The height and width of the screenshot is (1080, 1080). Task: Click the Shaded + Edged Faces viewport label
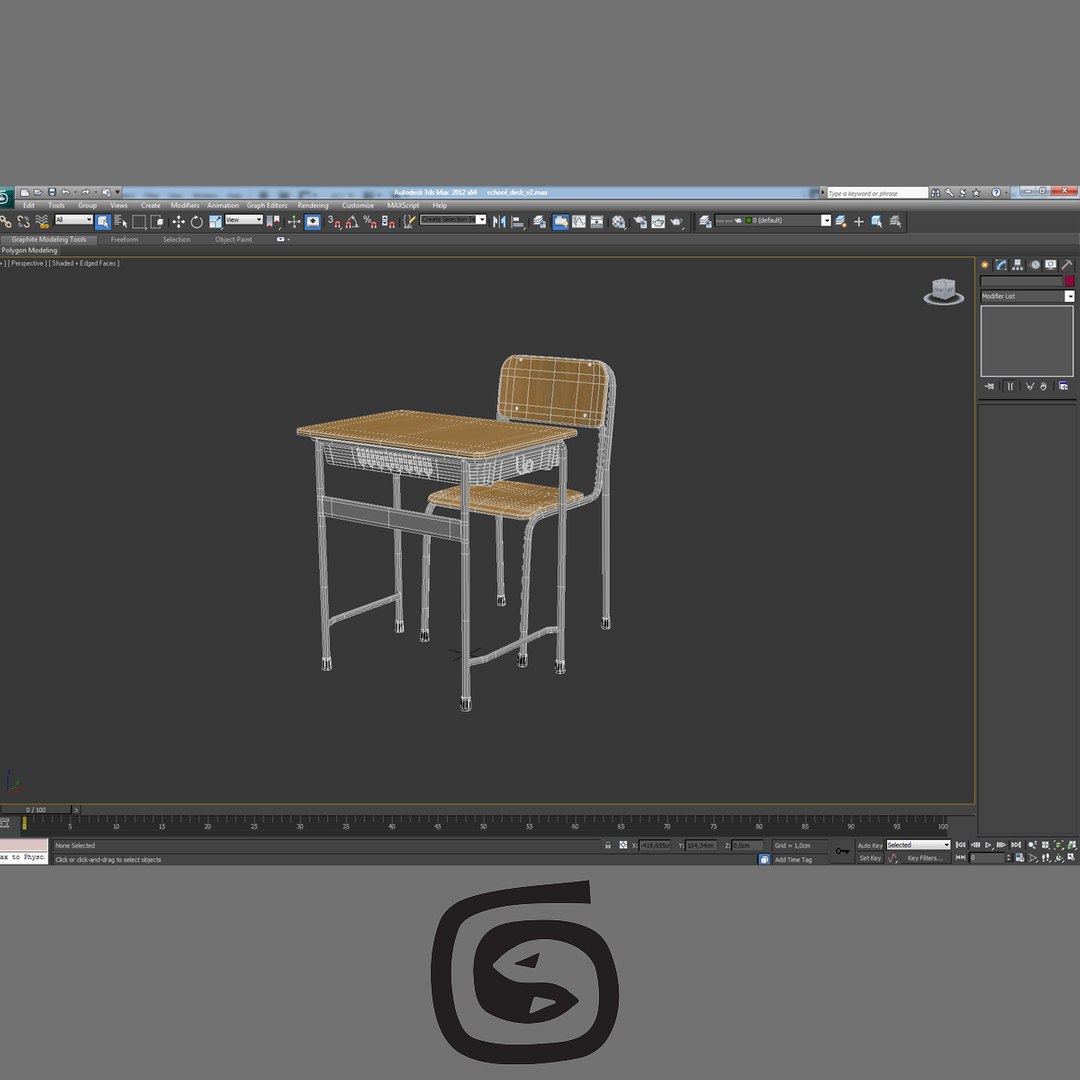tap(84, 263)
